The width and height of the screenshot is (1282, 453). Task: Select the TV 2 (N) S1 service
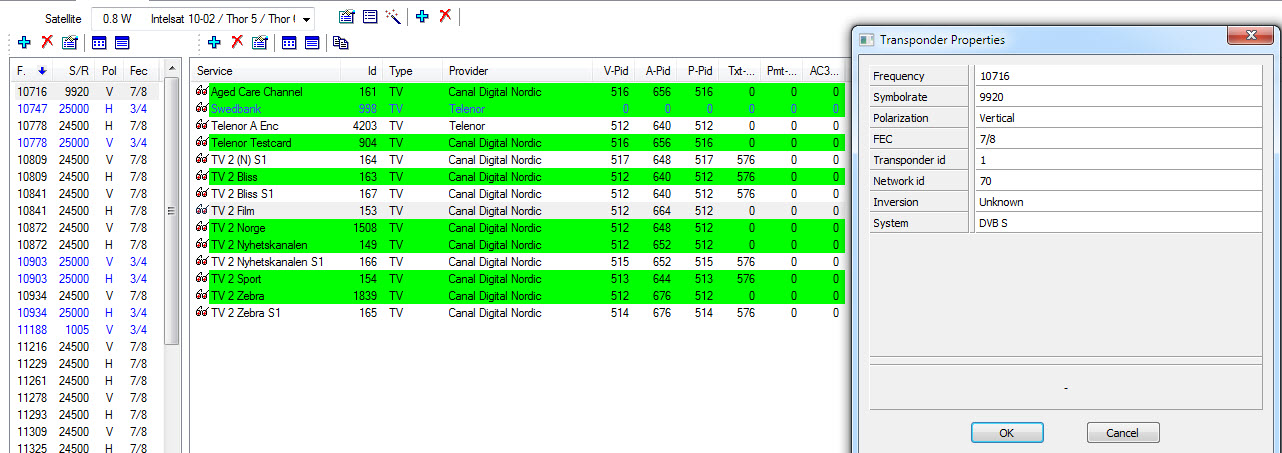pos(520,160)
